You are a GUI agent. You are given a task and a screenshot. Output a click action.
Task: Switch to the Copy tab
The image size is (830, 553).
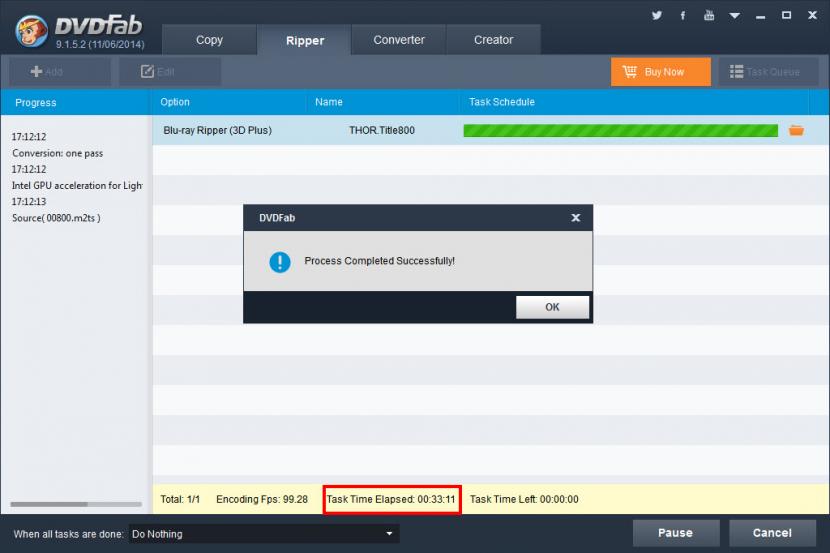tap(210, 40)
